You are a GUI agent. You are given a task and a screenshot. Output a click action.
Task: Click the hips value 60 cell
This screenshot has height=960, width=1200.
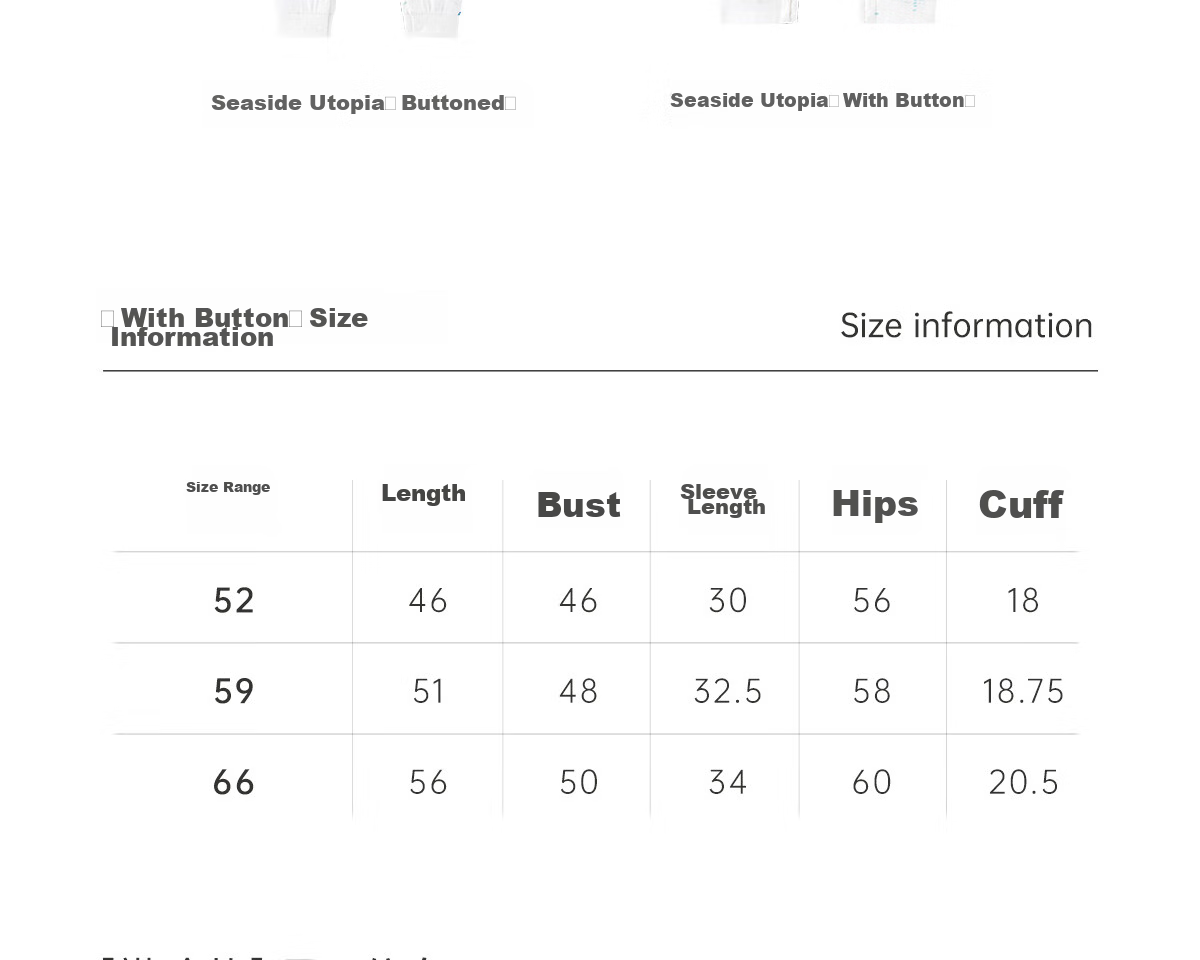[x=872, y=782]
